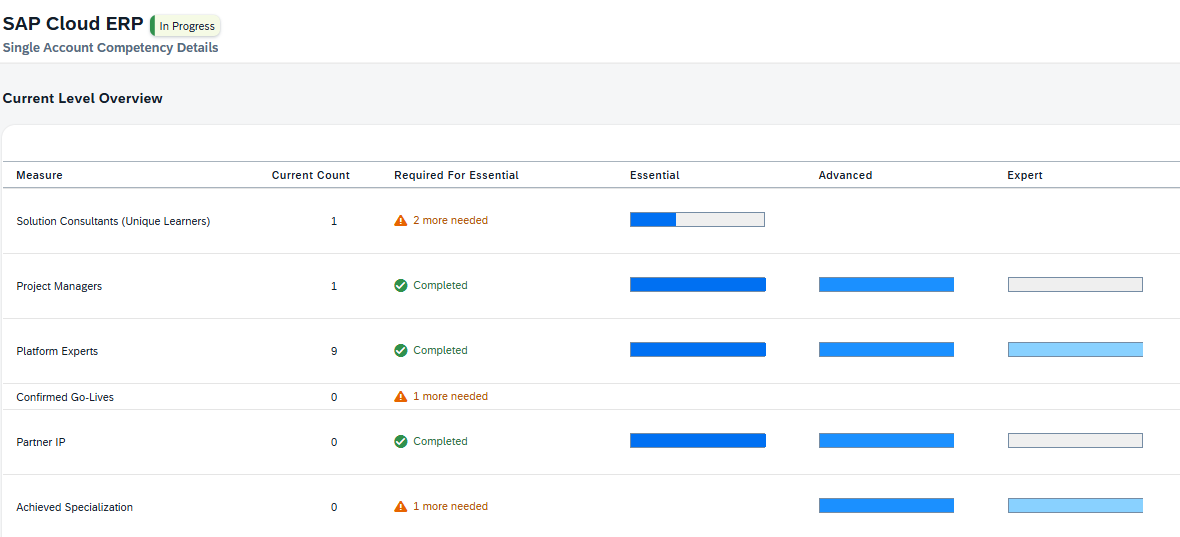1180x537 pixels.
Task: Click warning icon for Achieved Specialization
Action: tap(401, 507)
